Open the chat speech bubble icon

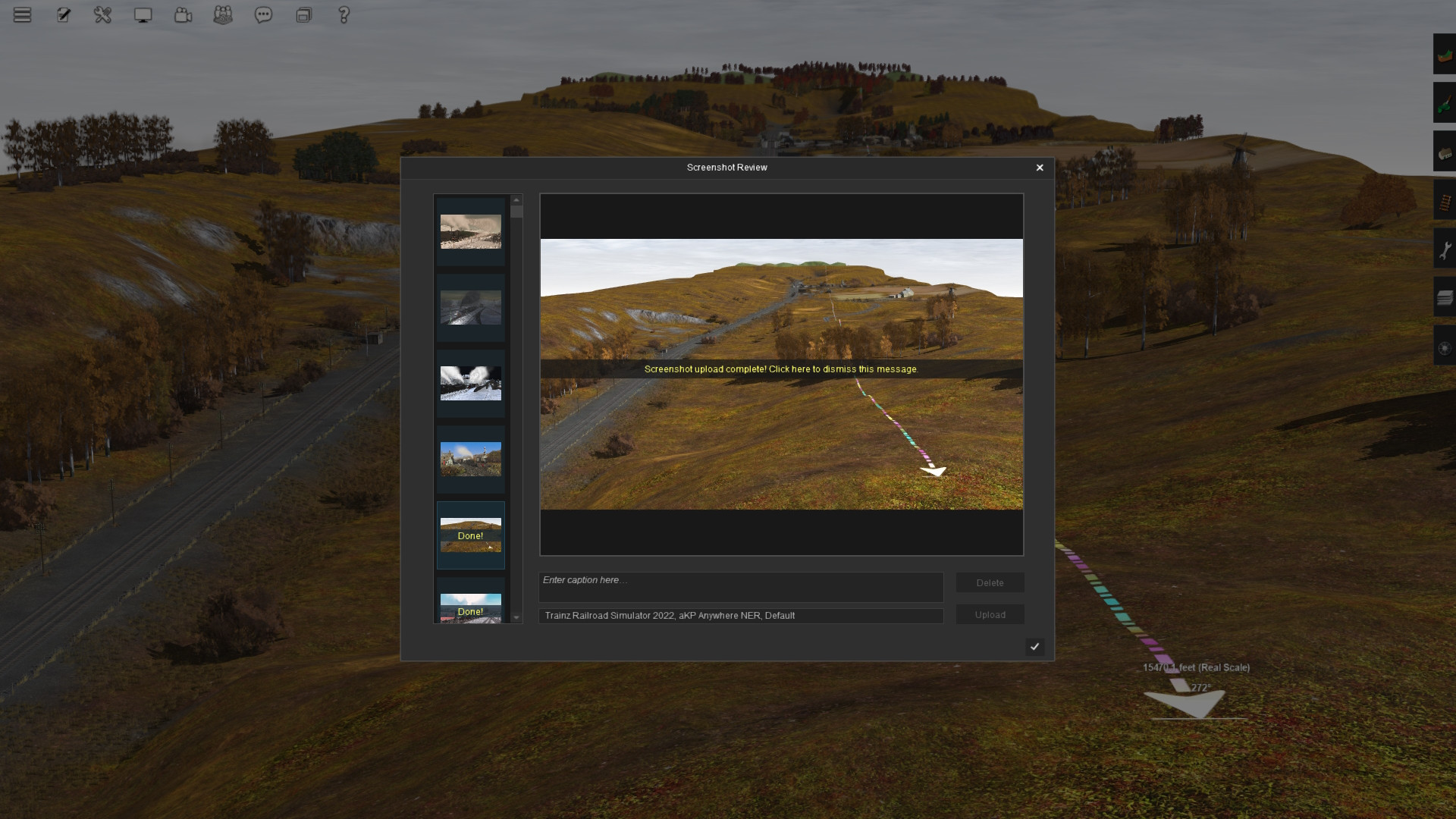[x=263, y=15]
